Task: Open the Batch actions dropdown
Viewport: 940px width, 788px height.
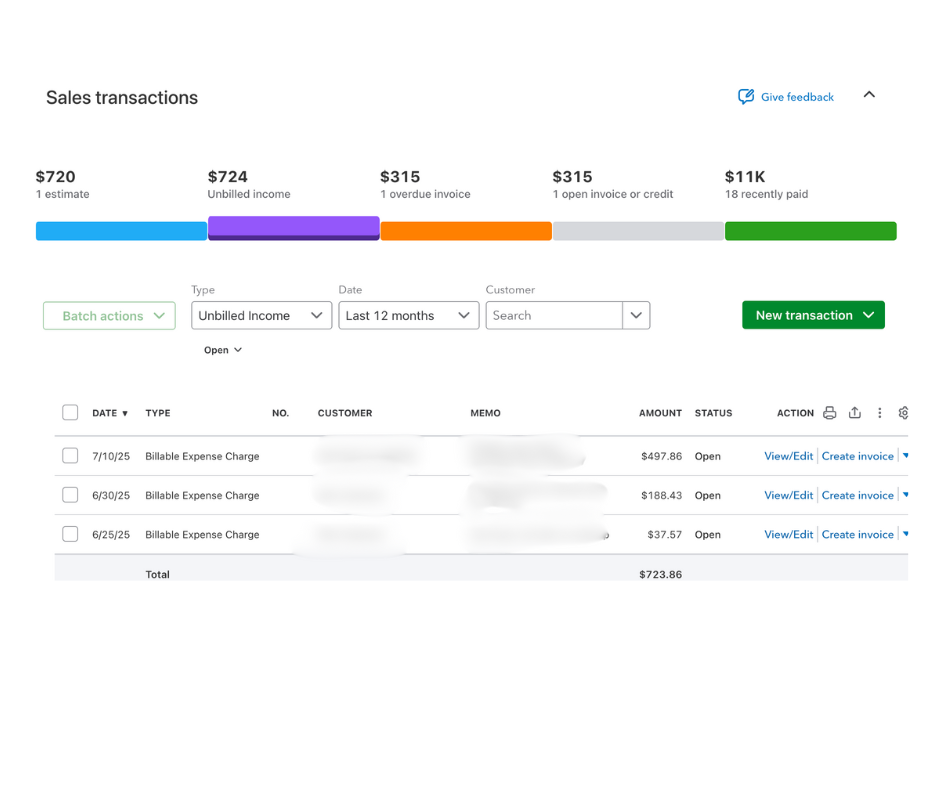Action: 109,316
